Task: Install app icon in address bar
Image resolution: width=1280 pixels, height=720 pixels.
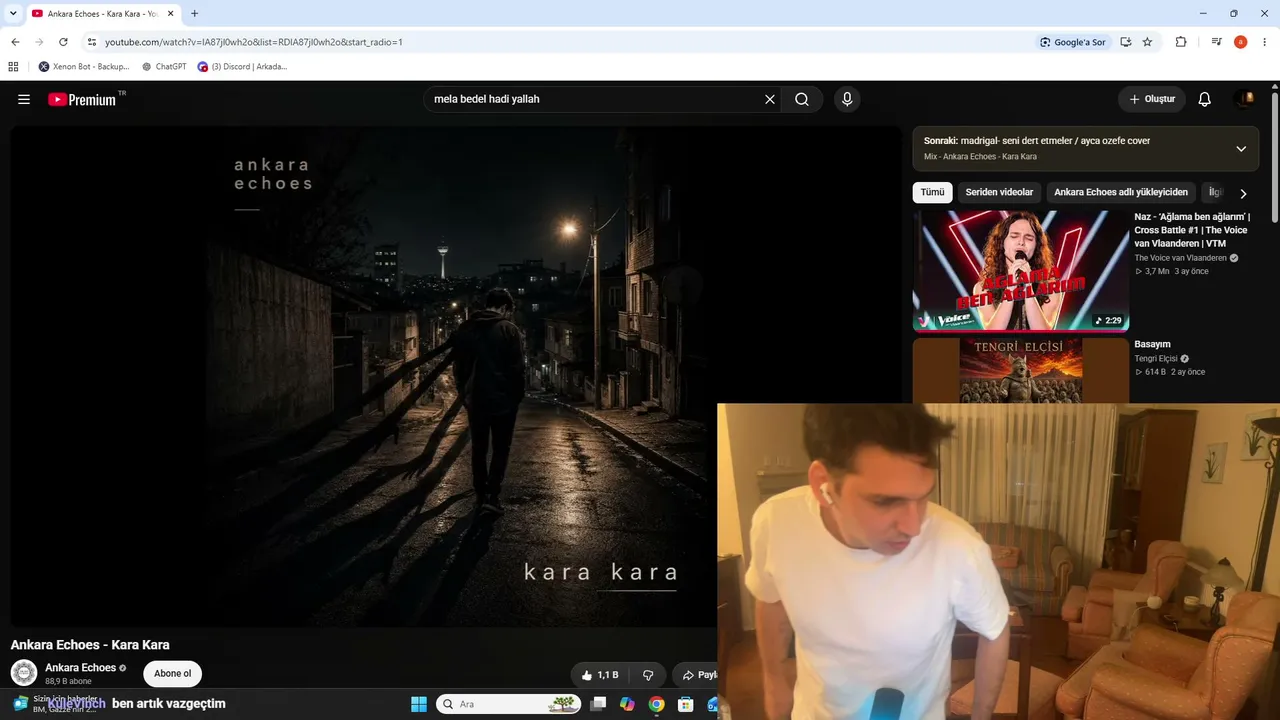Action: click(1126, 42)
